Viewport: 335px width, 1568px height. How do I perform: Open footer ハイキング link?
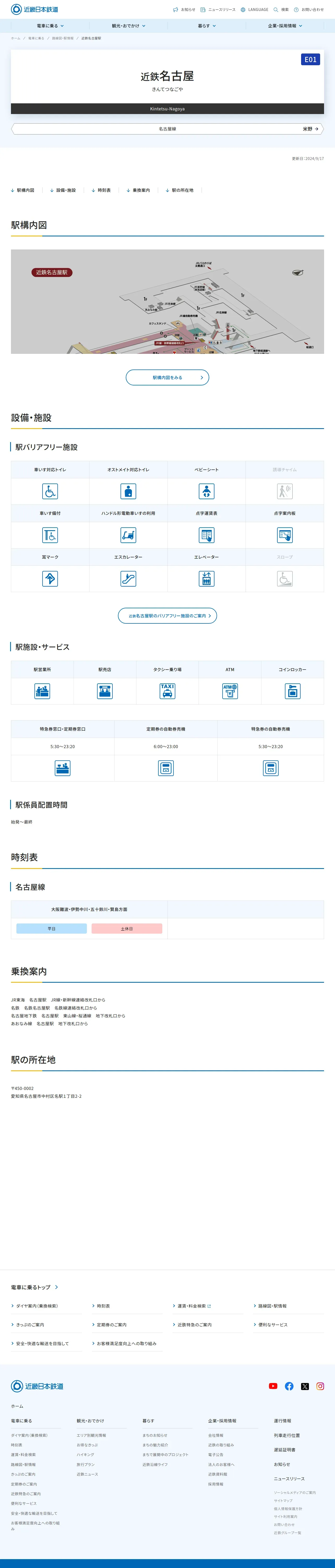pyautogui.click(x=85, y=1455)
